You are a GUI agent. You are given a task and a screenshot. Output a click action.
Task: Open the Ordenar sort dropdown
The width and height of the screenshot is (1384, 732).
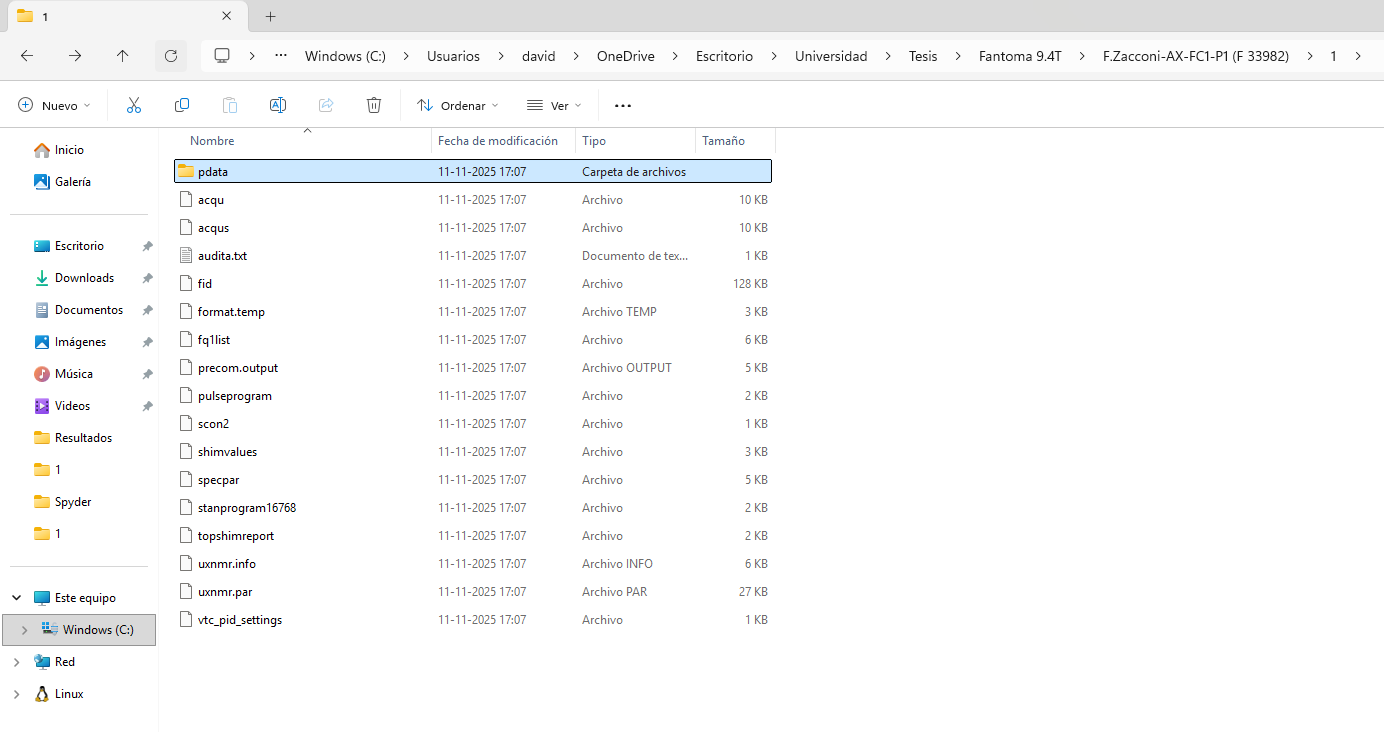tap(456, 105)
